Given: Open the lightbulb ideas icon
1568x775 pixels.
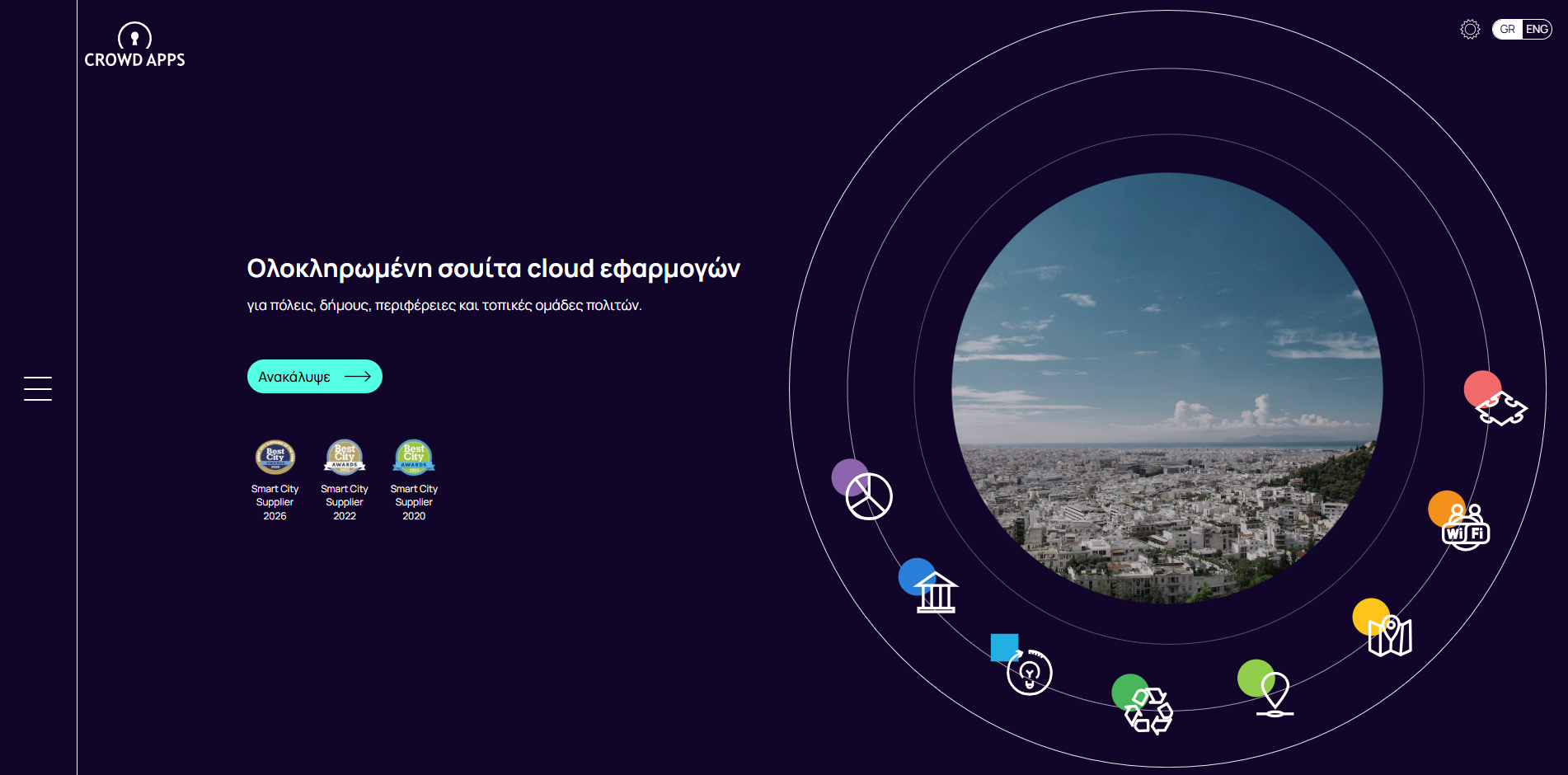Looking at the screenshot, I should 1030,672.
